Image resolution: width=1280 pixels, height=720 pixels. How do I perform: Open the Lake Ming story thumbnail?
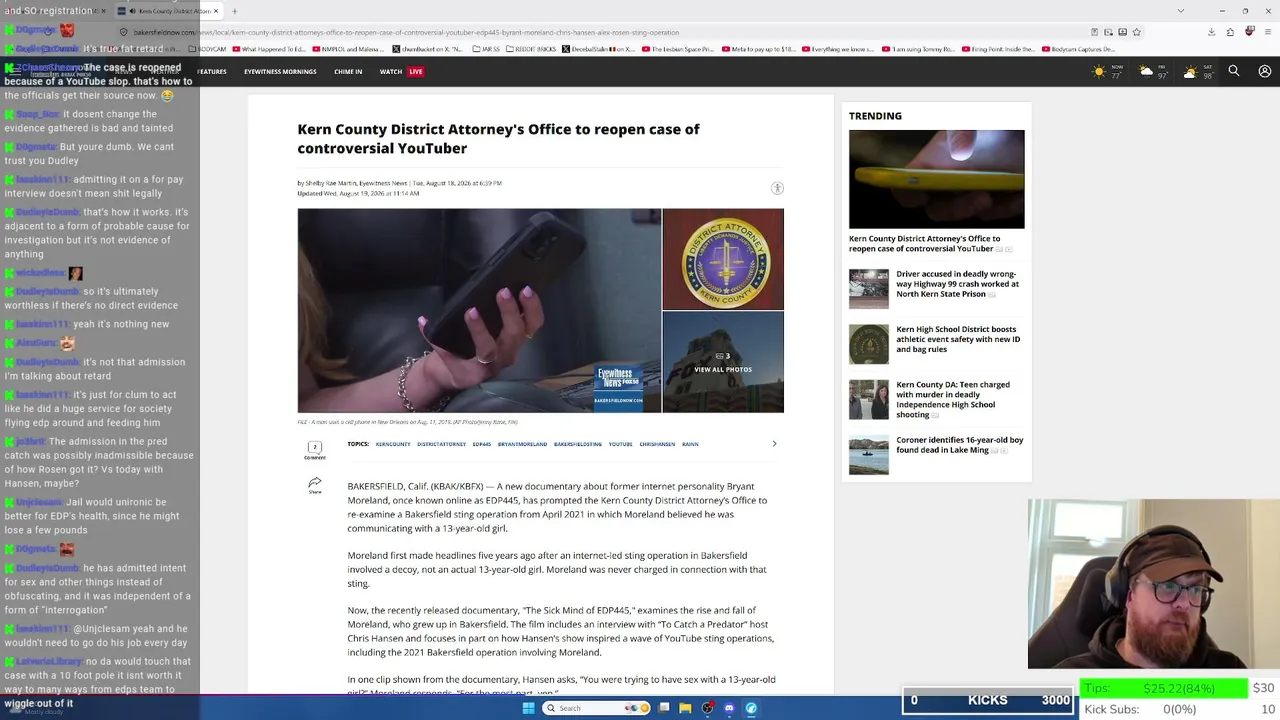868,455
